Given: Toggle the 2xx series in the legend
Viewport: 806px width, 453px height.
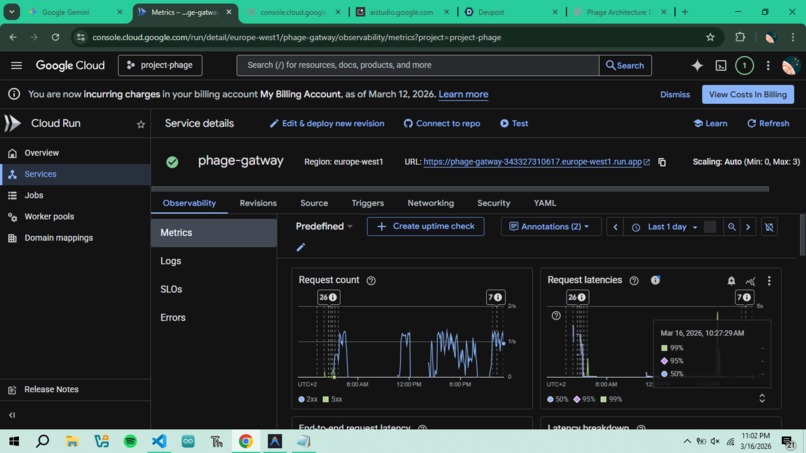Looking at the screenshot, I should [x=308, y=399].
